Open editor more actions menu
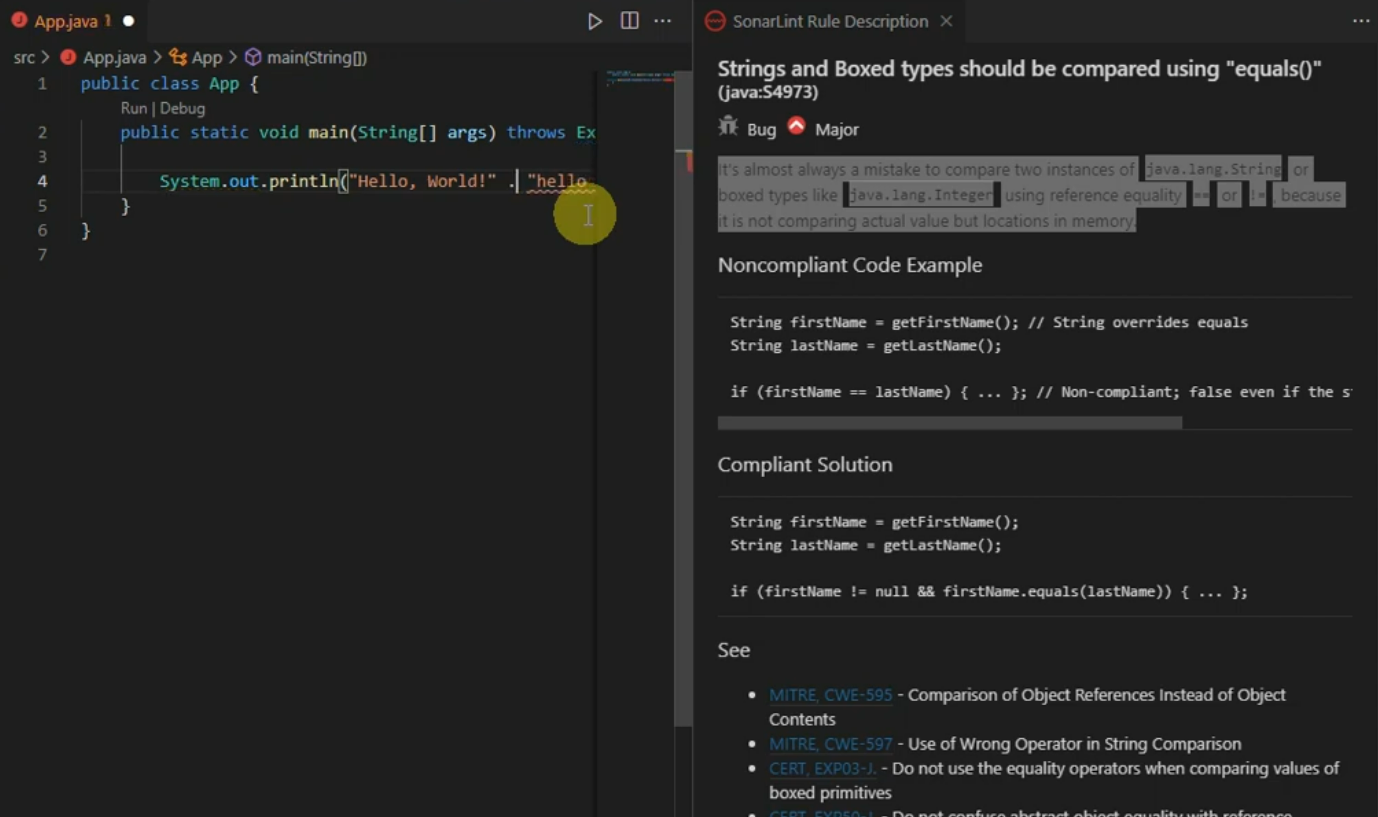1378x817 pixels. [x=662, y=21]
